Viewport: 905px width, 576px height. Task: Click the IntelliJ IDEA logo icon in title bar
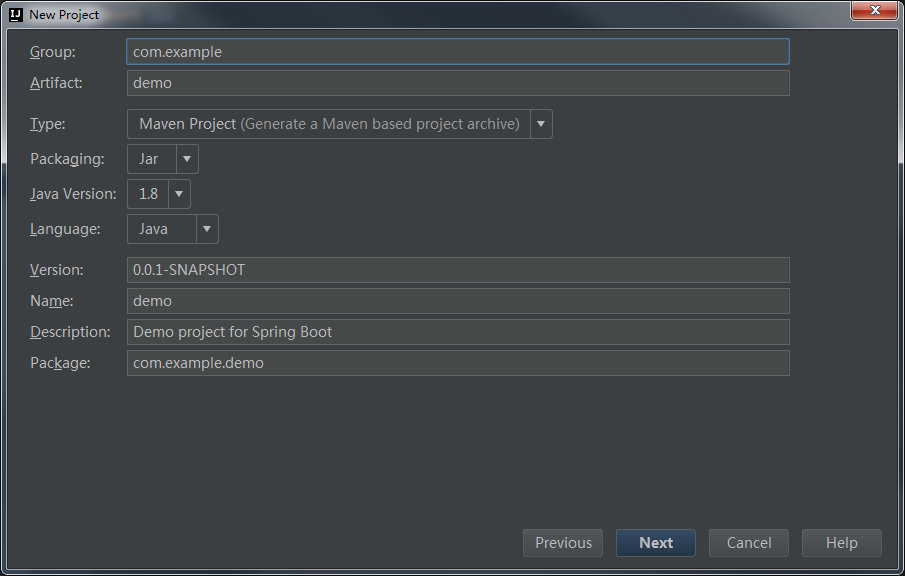[x=16, y=14]
